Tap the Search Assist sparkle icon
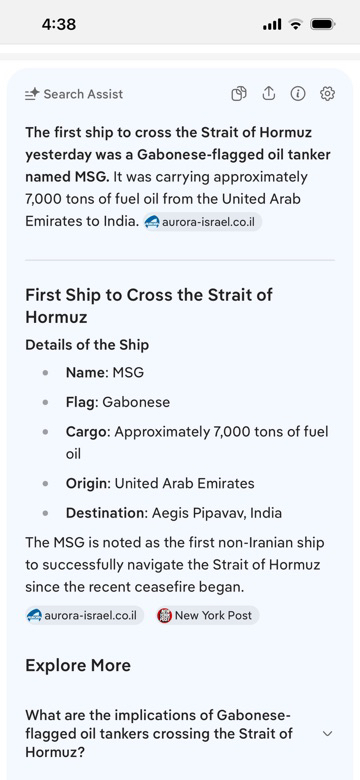 pyautogui.click(x=32, y=94)
